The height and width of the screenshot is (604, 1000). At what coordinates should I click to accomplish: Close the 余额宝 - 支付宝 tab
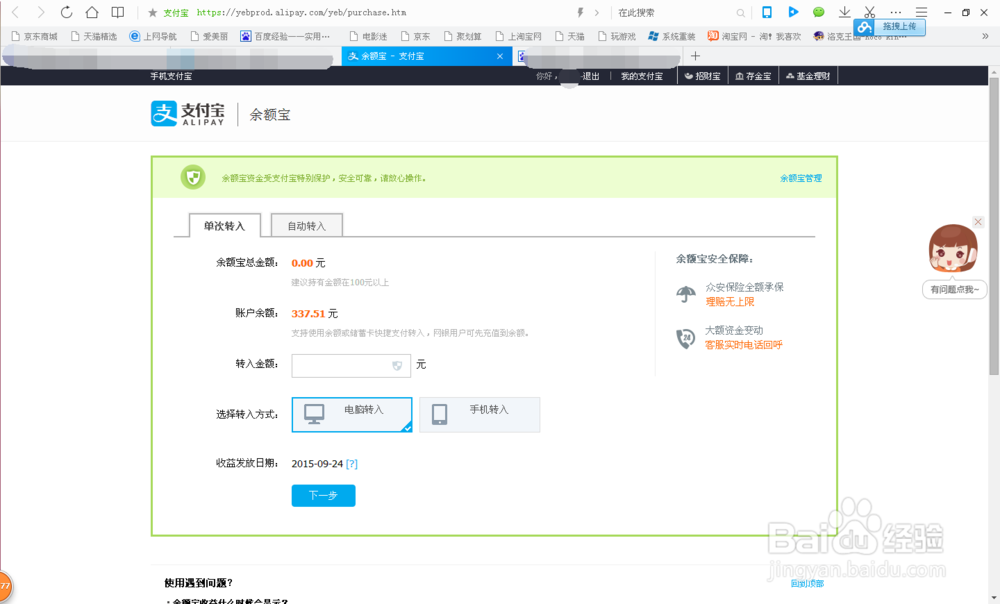pos(500,56)
